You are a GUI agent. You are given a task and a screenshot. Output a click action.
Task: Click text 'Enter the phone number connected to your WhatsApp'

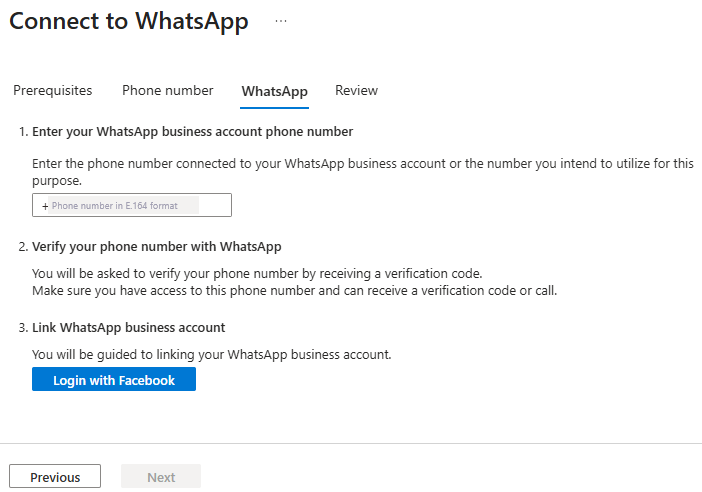(188, 164)
